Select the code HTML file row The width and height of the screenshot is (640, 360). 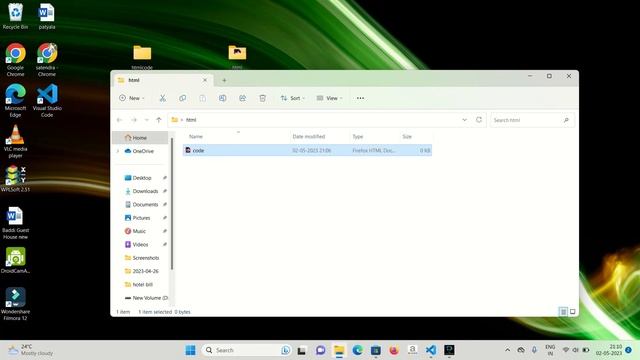pos(307,150)
